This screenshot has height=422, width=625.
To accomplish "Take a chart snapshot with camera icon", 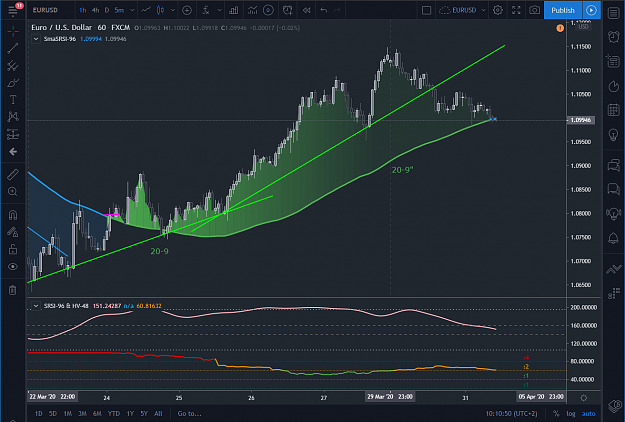I will tap(534, 10).
